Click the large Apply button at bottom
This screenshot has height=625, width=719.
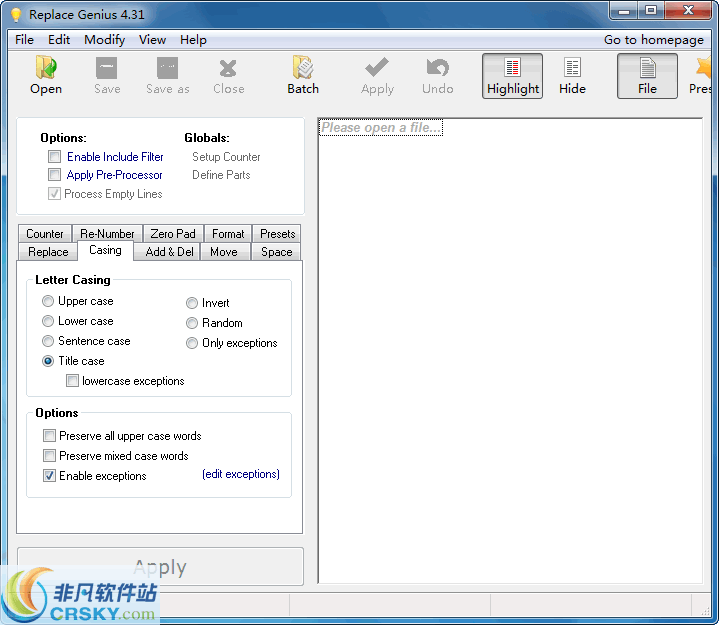(x=160, y=567)
